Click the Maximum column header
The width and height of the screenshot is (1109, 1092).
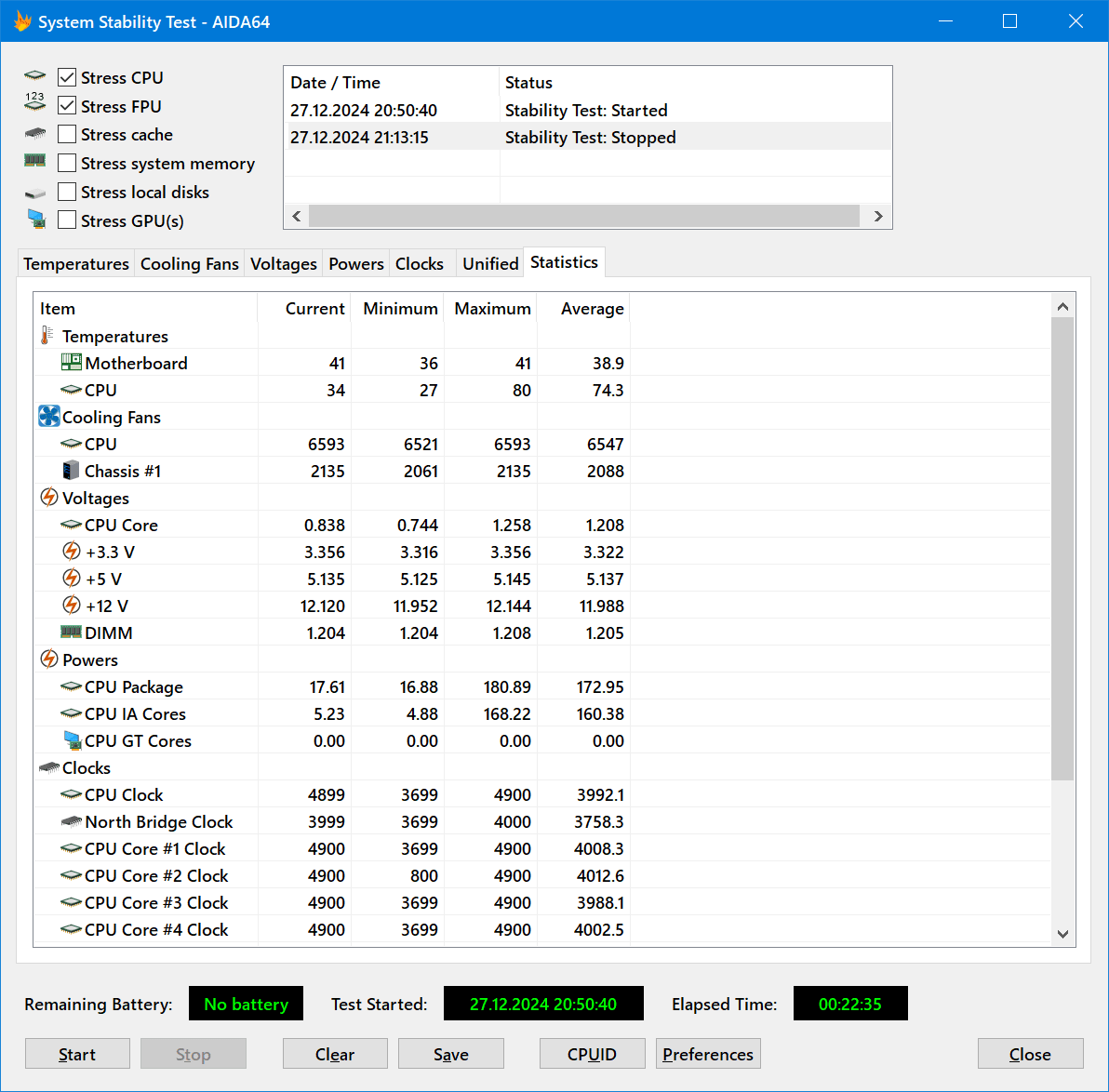[491, 309]
